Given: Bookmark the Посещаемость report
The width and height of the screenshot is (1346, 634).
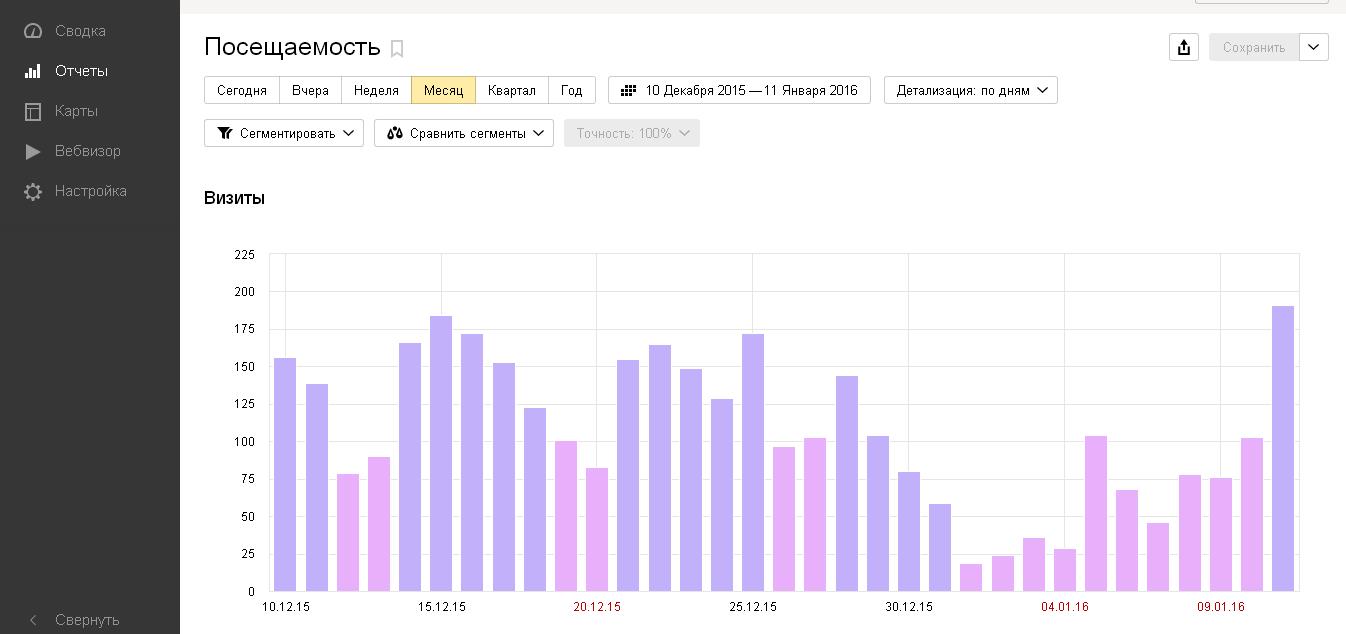Looking at the screenshot, I should tap(397, 48).
